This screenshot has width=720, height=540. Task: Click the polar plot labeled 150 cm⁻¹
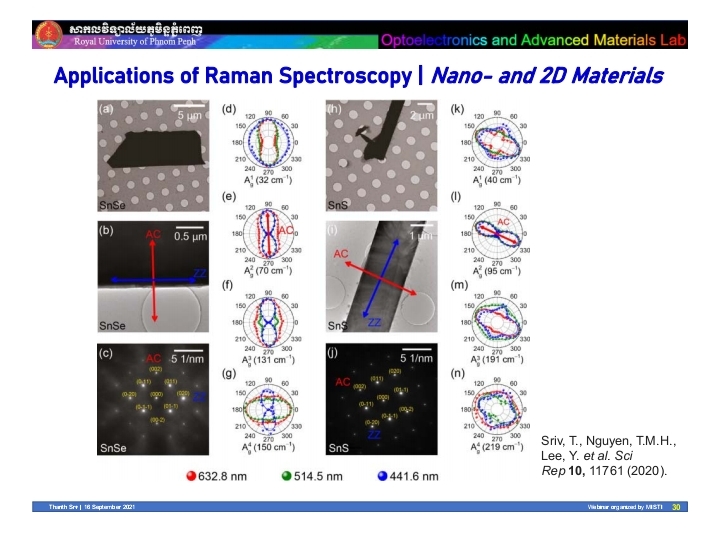(266, 412)
